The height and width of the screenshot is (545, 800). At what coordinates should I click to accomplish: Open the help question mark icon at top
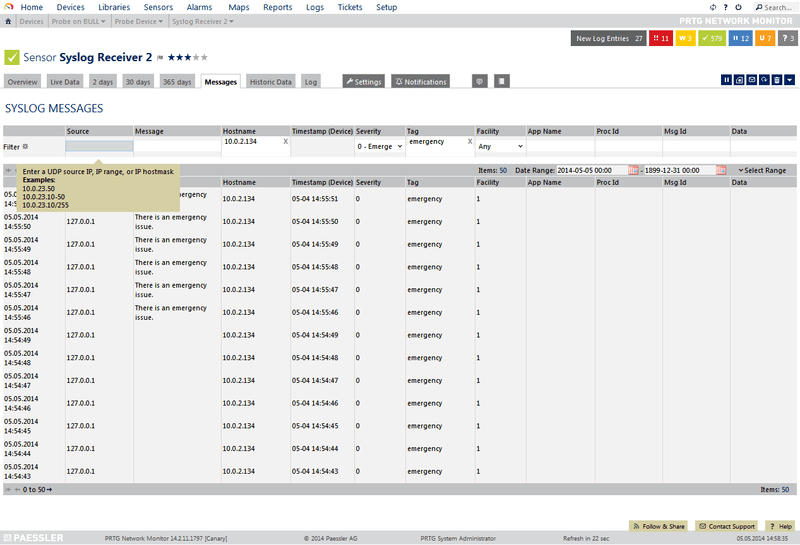(726, 7)
